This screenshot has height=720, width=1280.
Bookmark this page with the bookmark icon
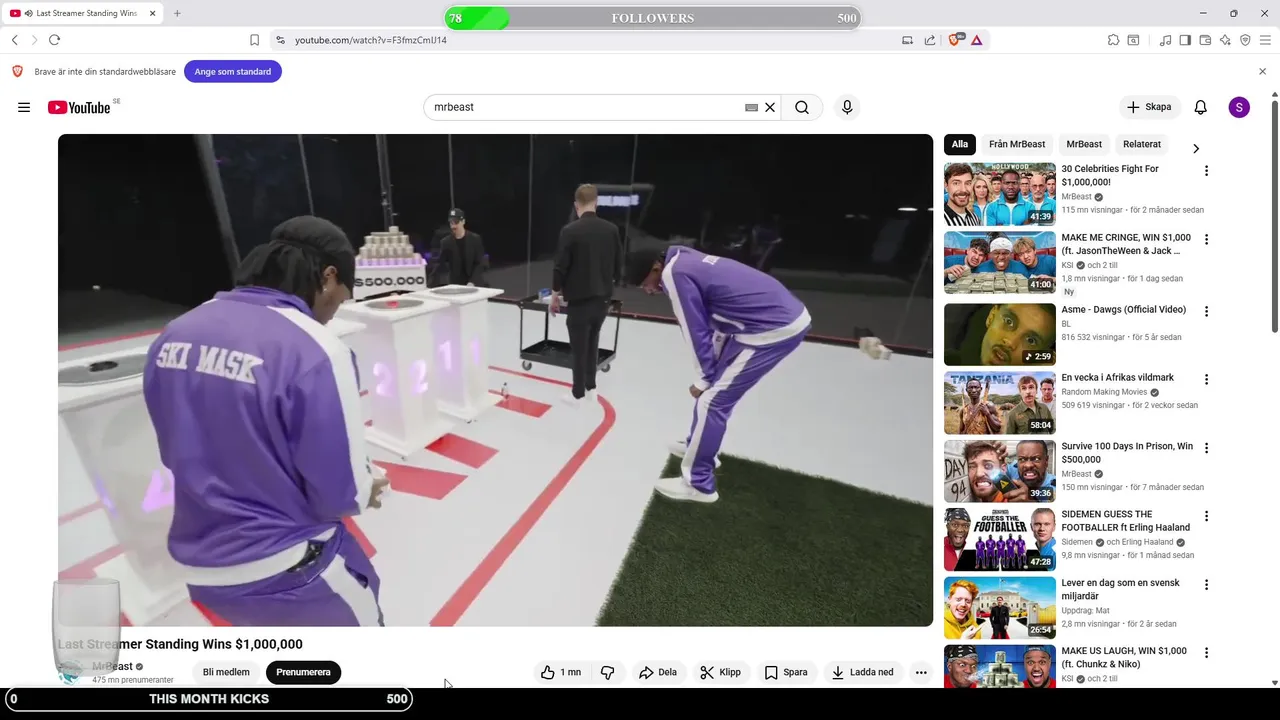coord(254,40)
